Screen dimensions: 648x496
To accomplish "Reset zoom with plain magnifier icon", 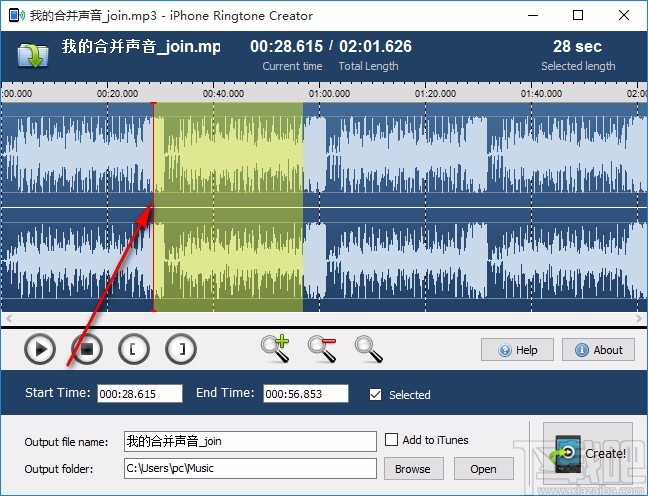I will 369,349.
